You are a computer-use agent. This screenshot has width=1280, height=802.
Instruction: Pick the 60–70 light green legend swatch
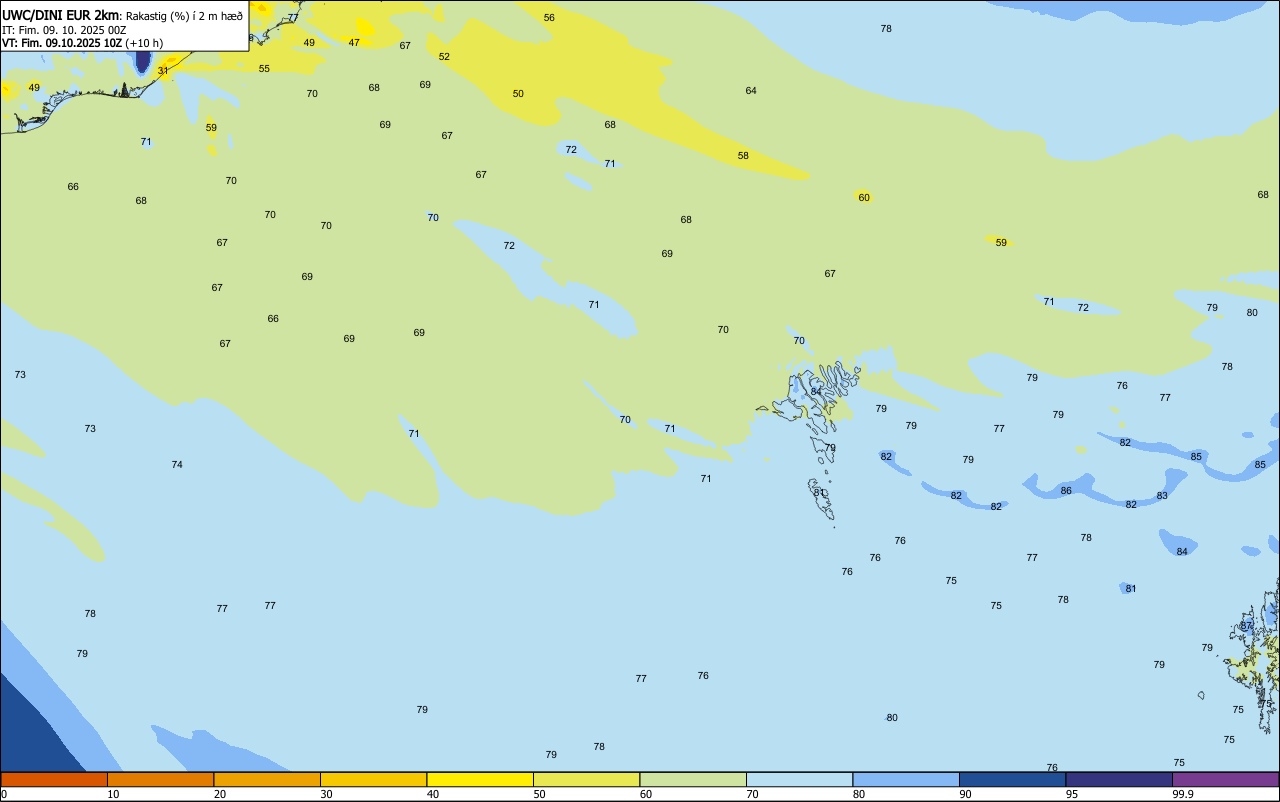(693, 779)
